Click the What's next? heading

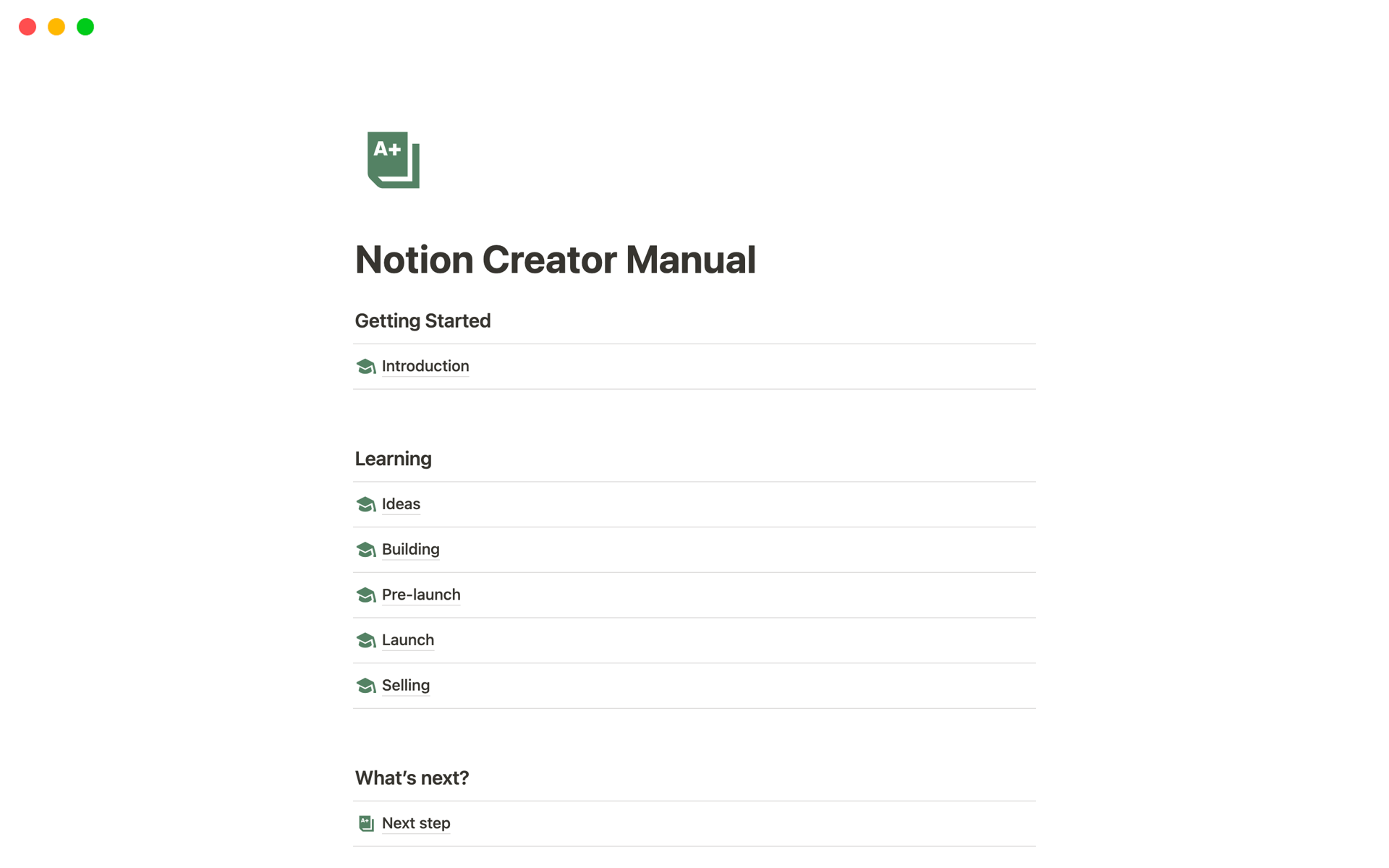412,778
